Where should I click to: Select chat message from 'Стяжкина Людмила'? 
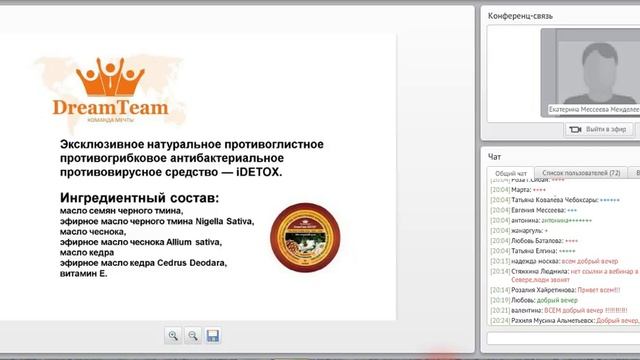pos(565,276)
